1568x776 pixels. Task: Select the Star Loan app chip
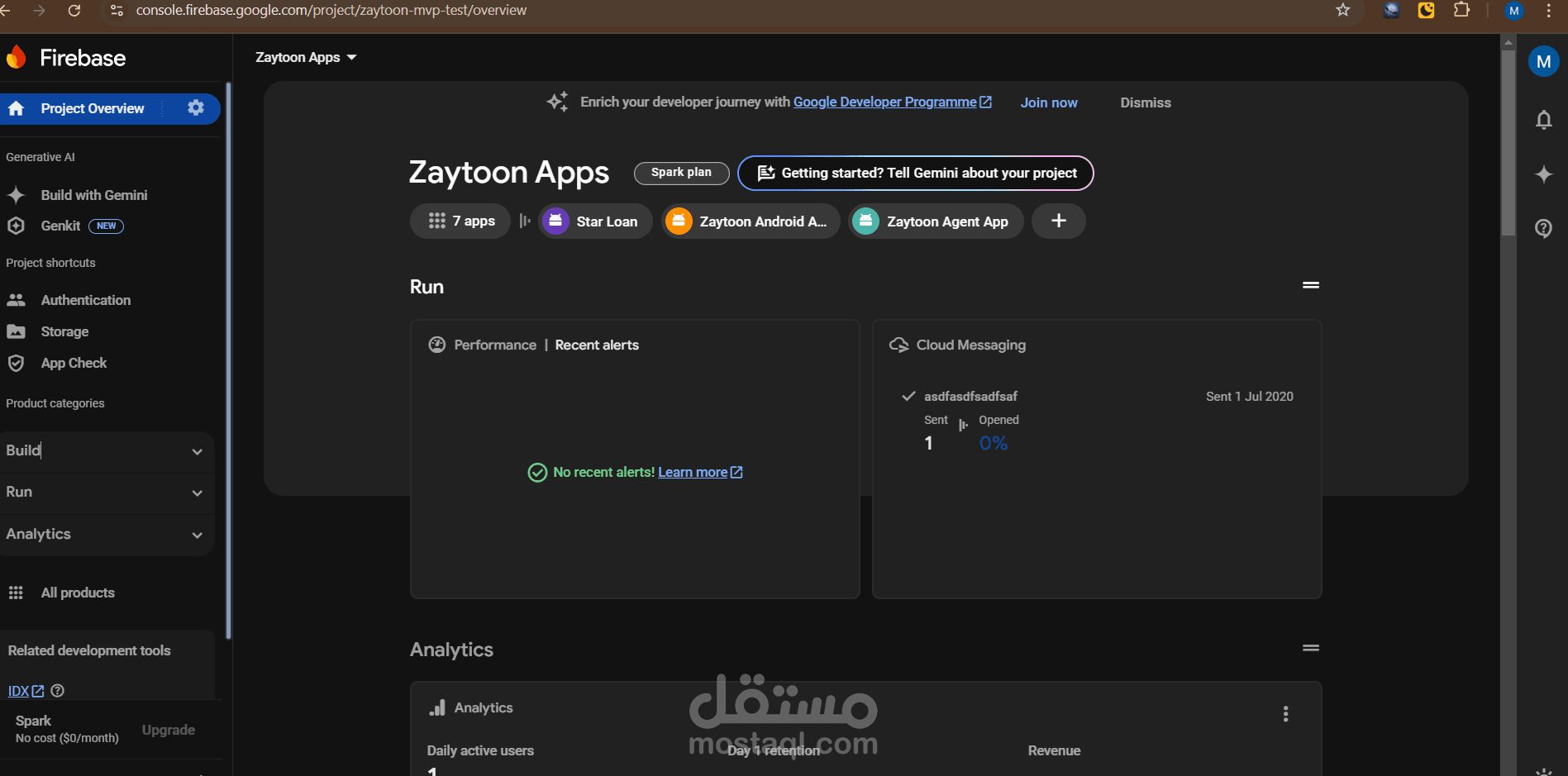point(595,221)
